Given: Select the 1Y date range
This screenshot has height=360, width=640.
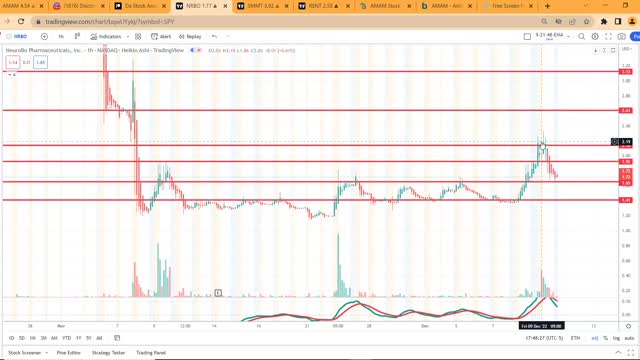Looking at the screenshot, I should point(78,338).
